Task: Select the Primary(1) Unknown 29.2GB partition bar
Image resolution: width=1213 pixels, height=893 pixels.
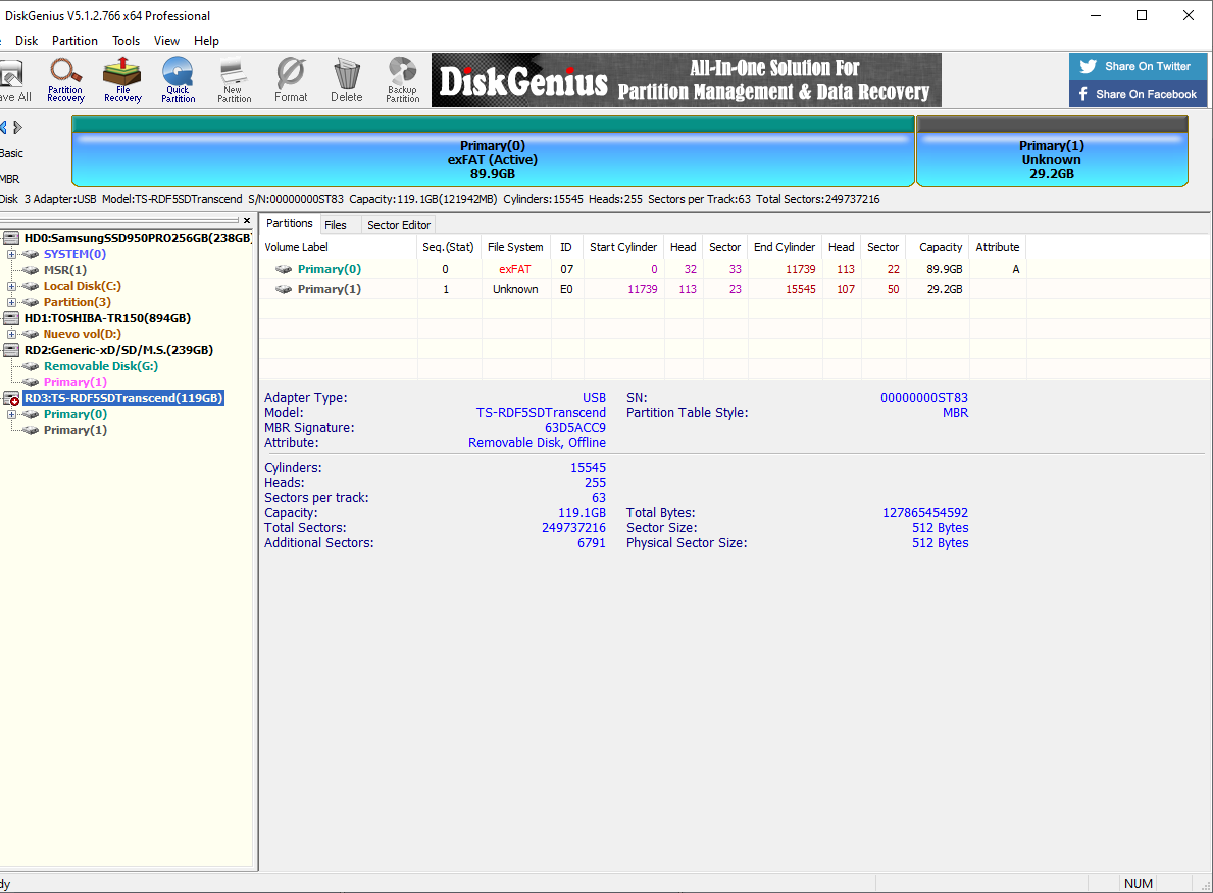Action: (x=1051, y=158)
